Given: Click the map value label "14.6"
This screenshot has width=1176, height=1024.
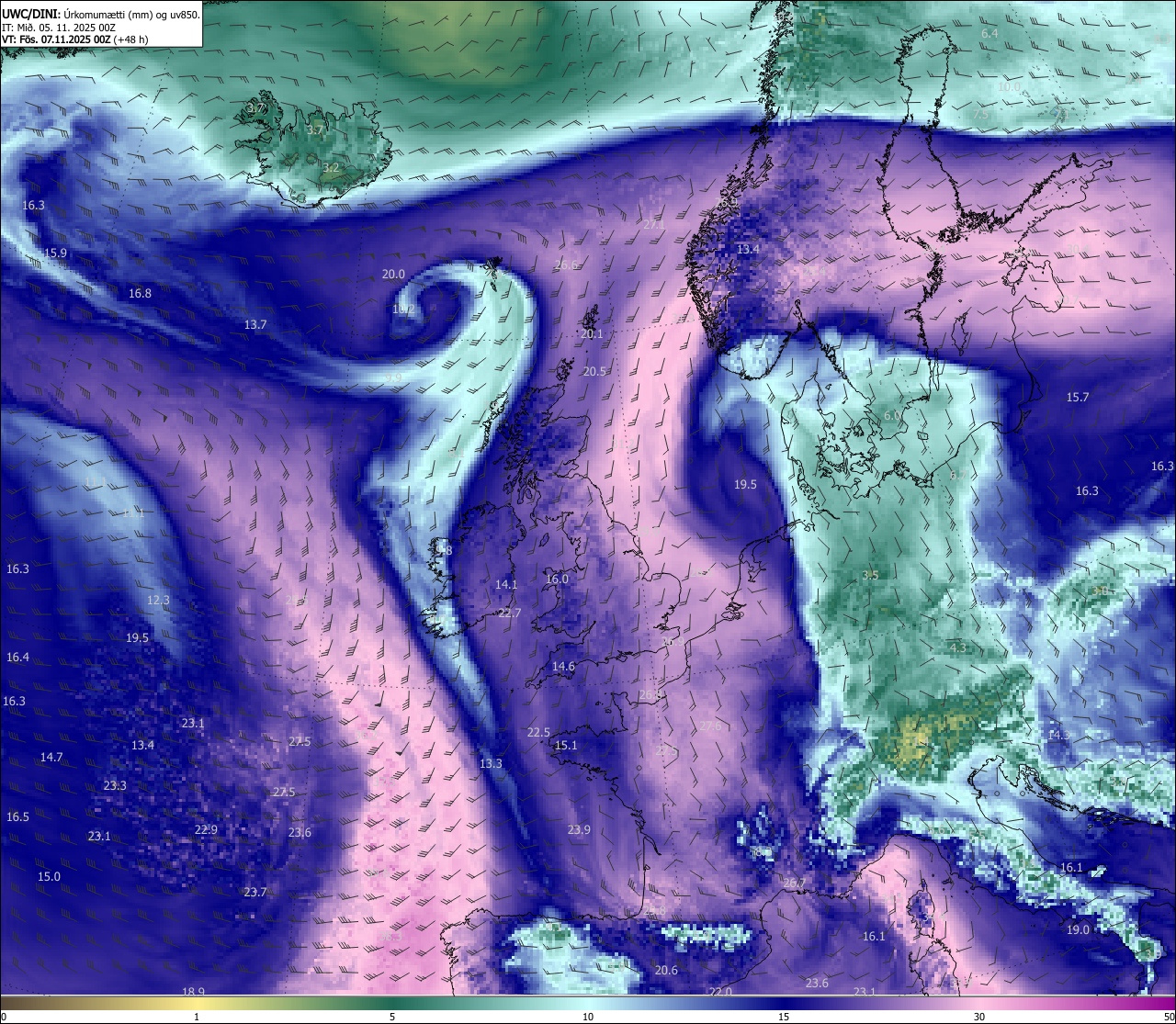Looking at the screenshot, I should pyautogui.click(x=563, y=667).
